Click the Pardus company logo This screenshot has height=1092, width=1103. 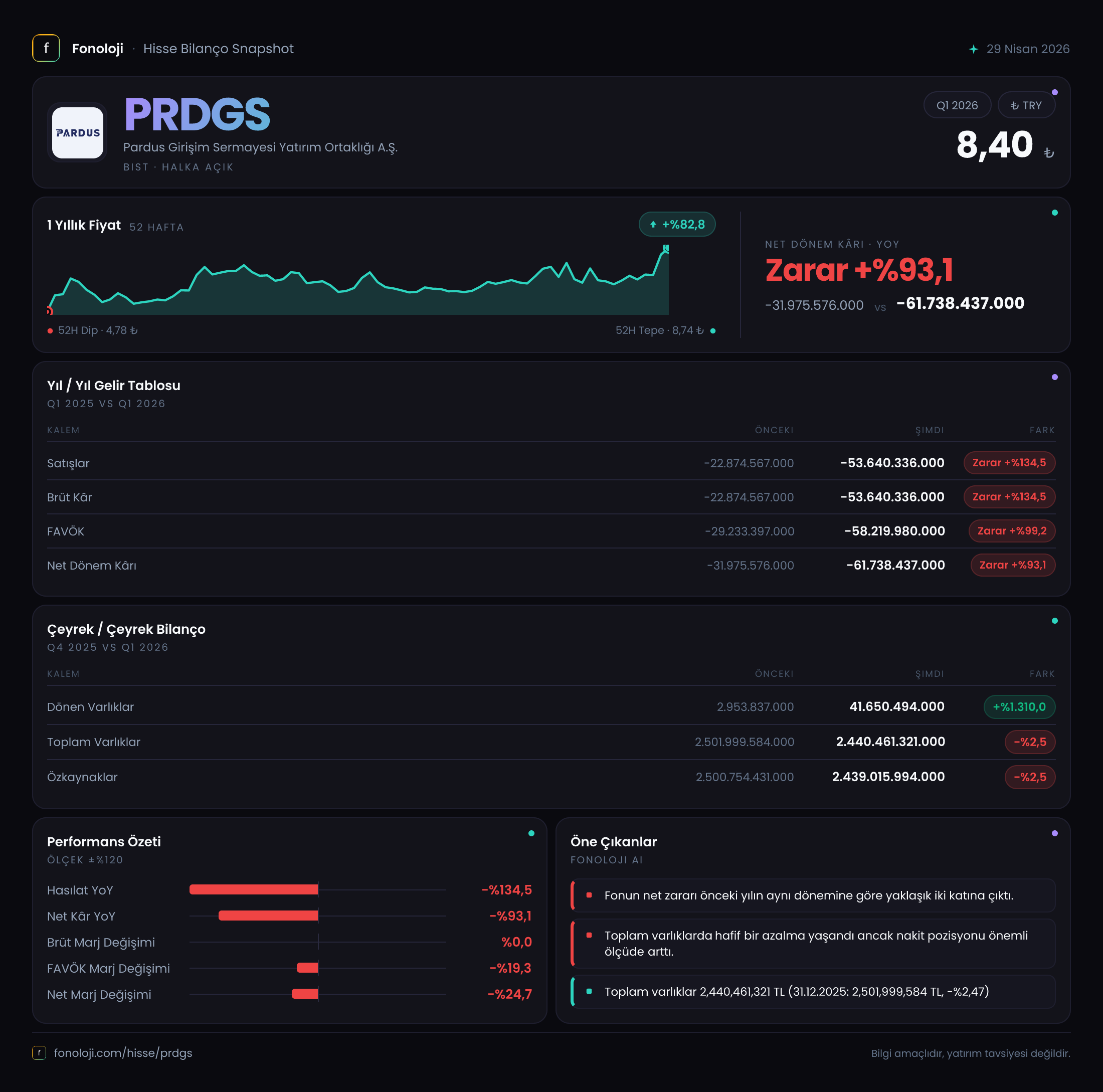[x=78, y=132]
